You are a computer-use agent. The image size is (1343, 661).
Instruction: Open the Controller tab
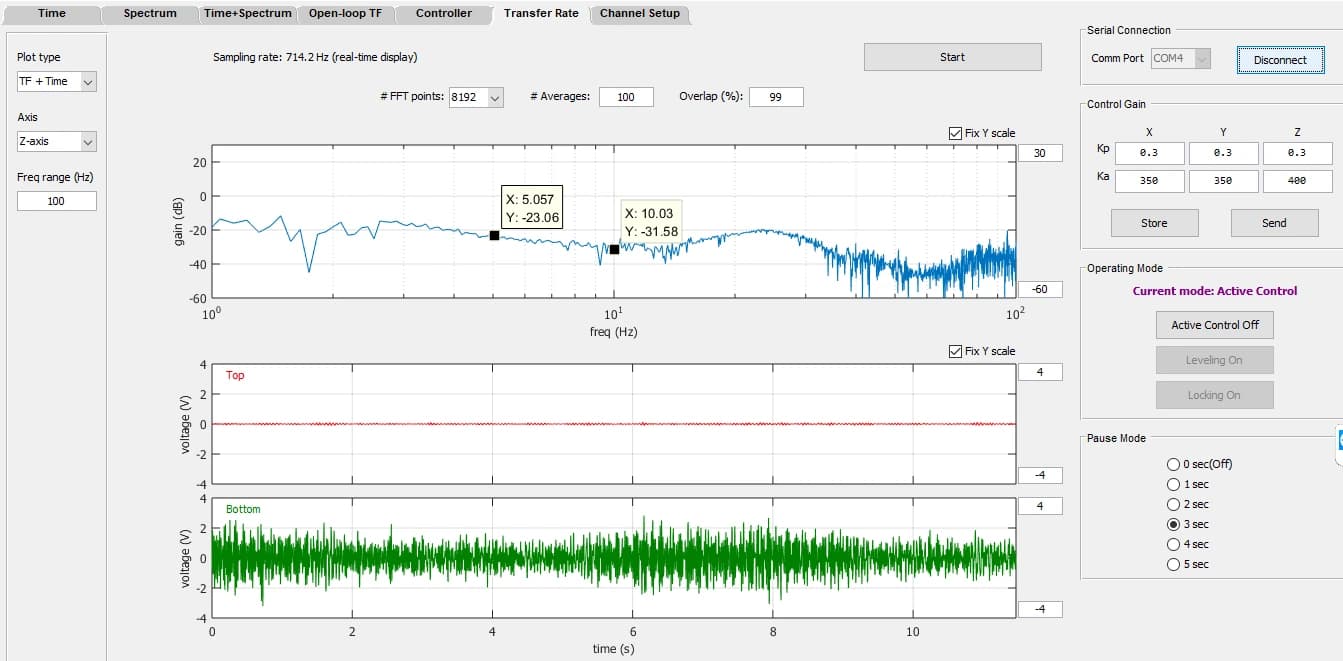443,14
